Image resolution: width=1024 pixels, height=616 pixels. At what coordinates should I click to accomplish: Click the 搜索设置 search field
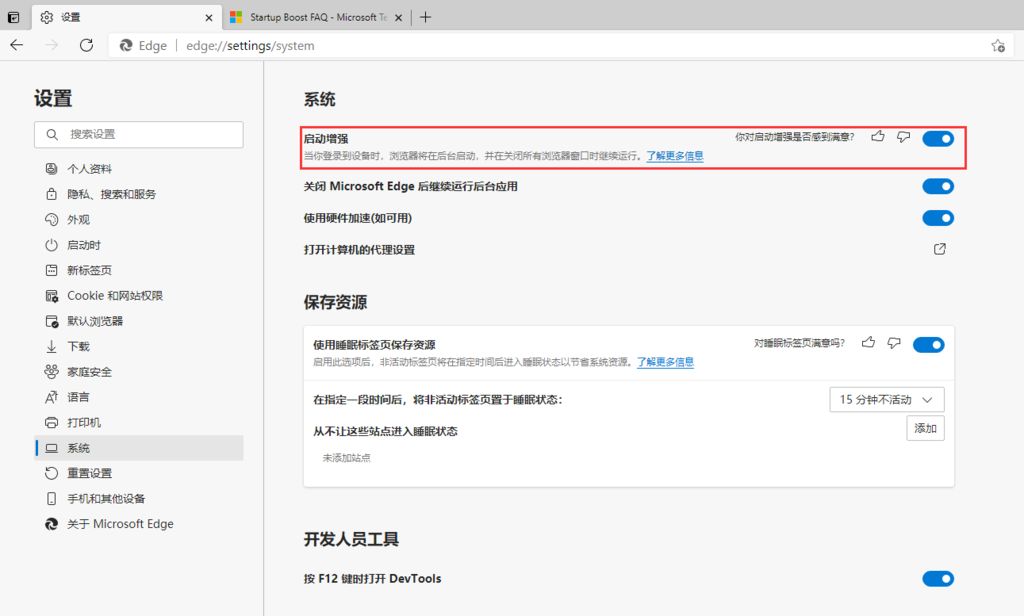139,134
